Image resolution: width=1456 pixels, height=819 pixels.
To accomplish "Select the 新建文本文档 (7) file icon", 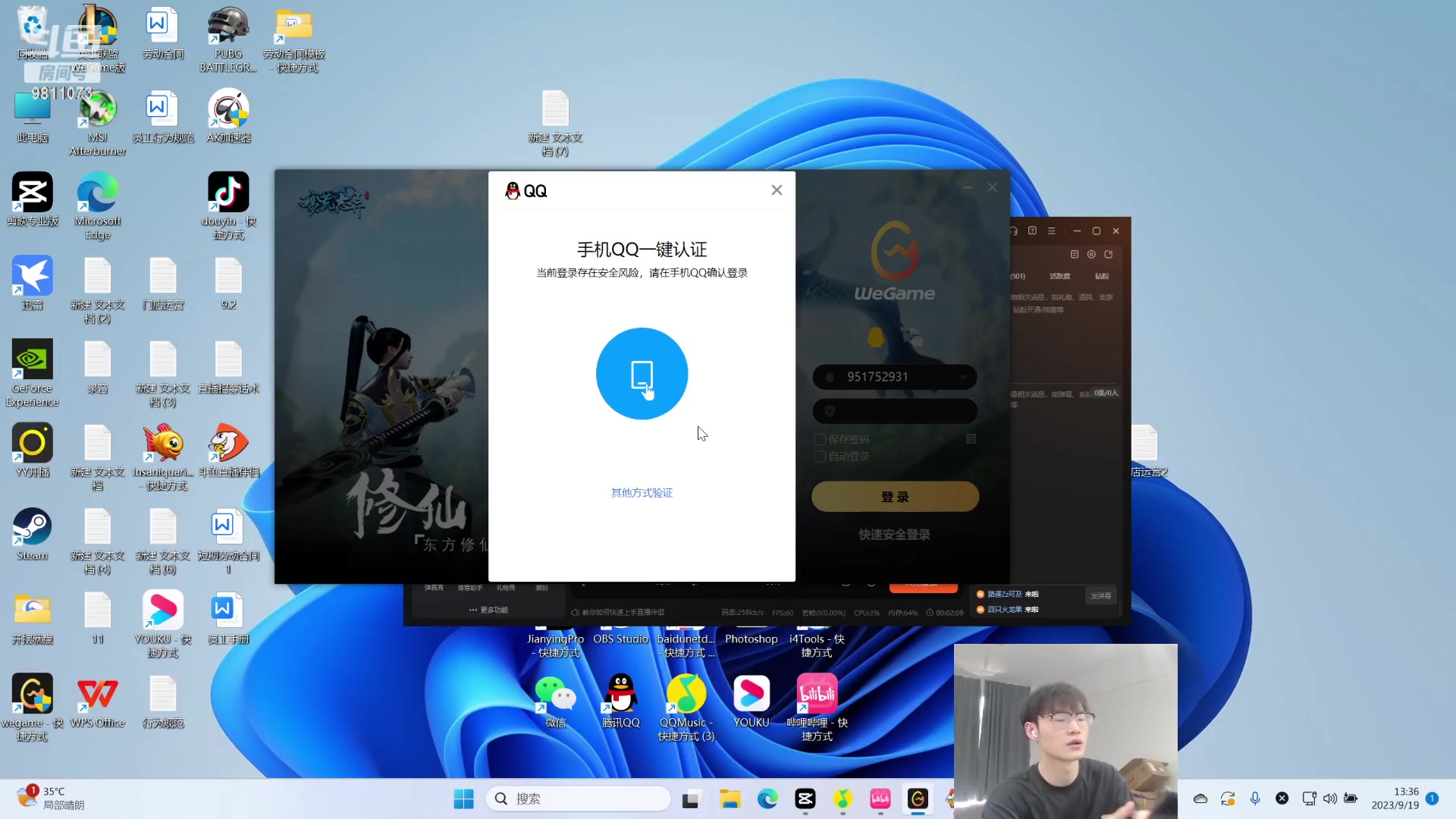I will pyautogui.click(x=555, y=123).
